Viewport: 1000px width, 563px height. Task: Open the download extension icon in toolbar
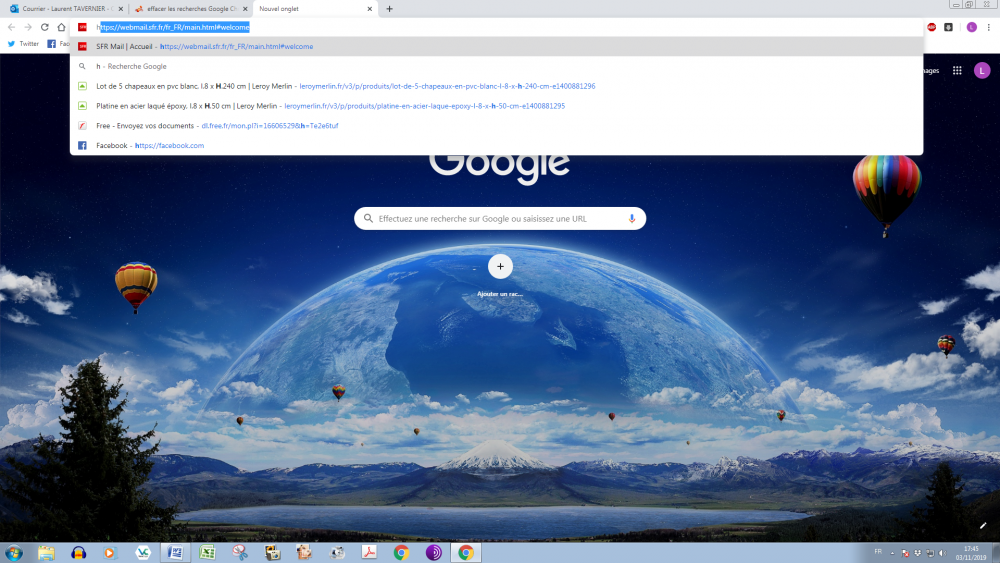948,27
